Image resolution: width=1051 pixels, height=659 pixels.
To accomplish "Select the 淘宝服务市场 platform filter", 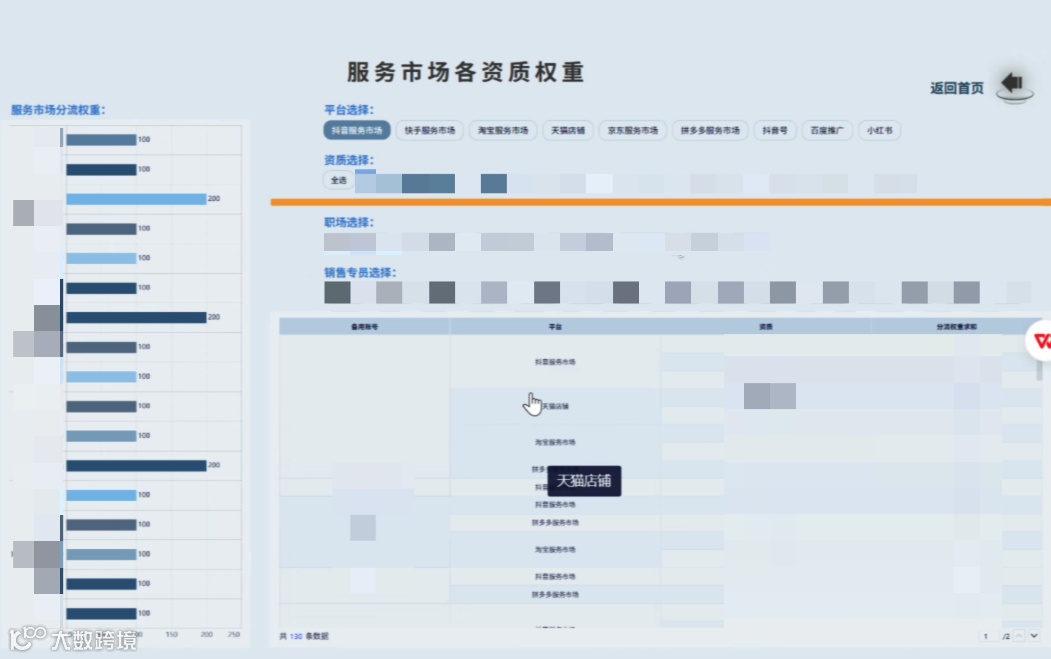I will pos(503,130).
